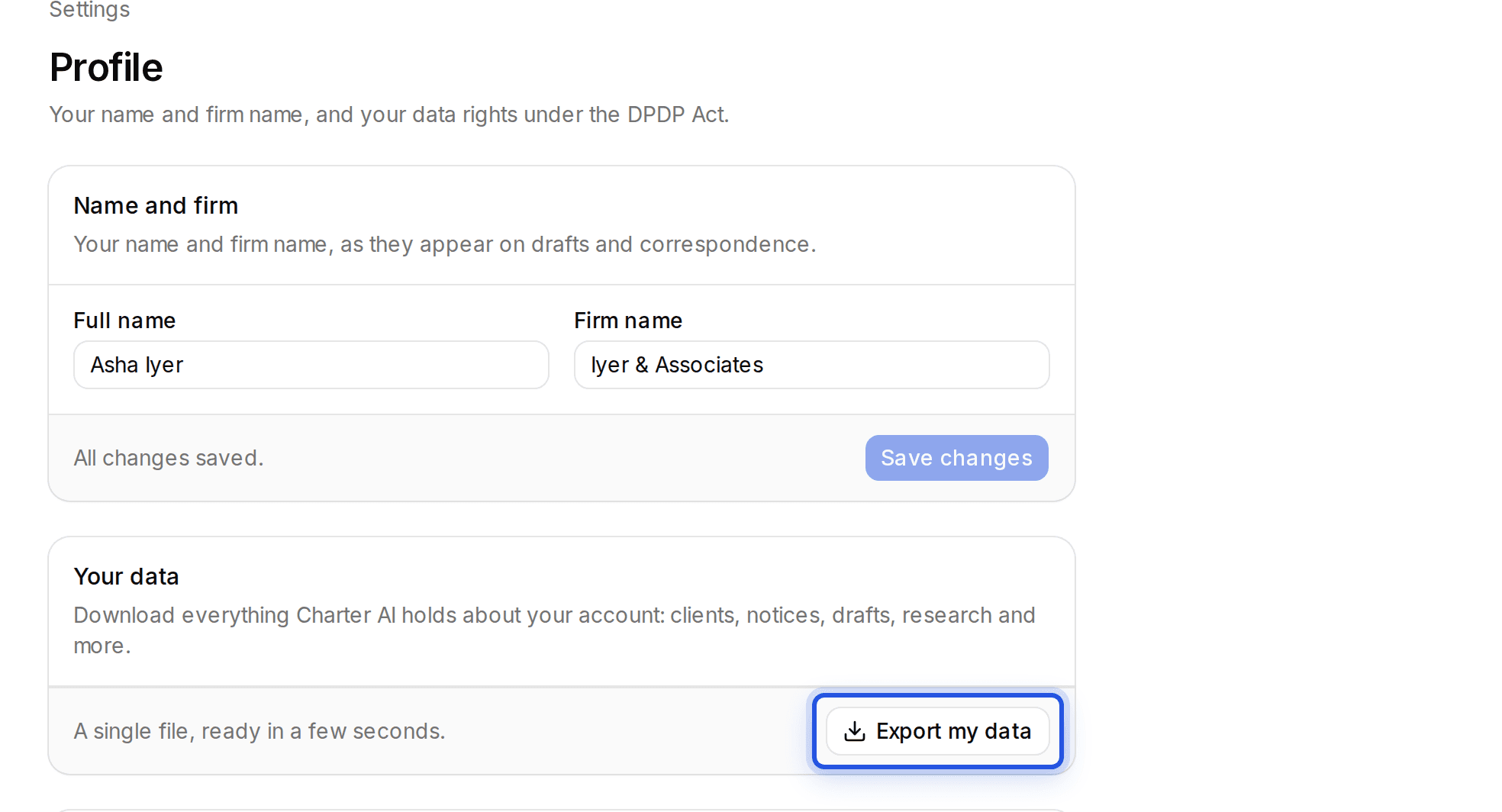The image size is (1502, 812).
Task: Click the 'as they appear on drafts' description
Action: tap(445, 244)
